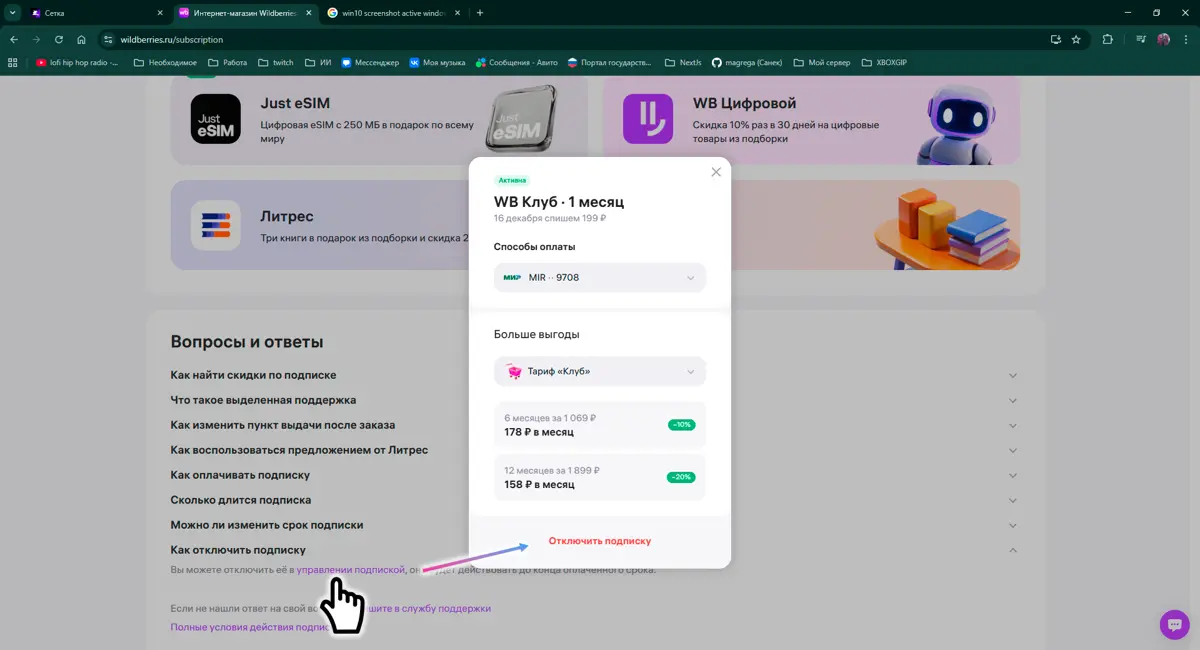Screen dimensions: 1200x650
Task: Open the media controls icon
Action: click(1141, 40)
